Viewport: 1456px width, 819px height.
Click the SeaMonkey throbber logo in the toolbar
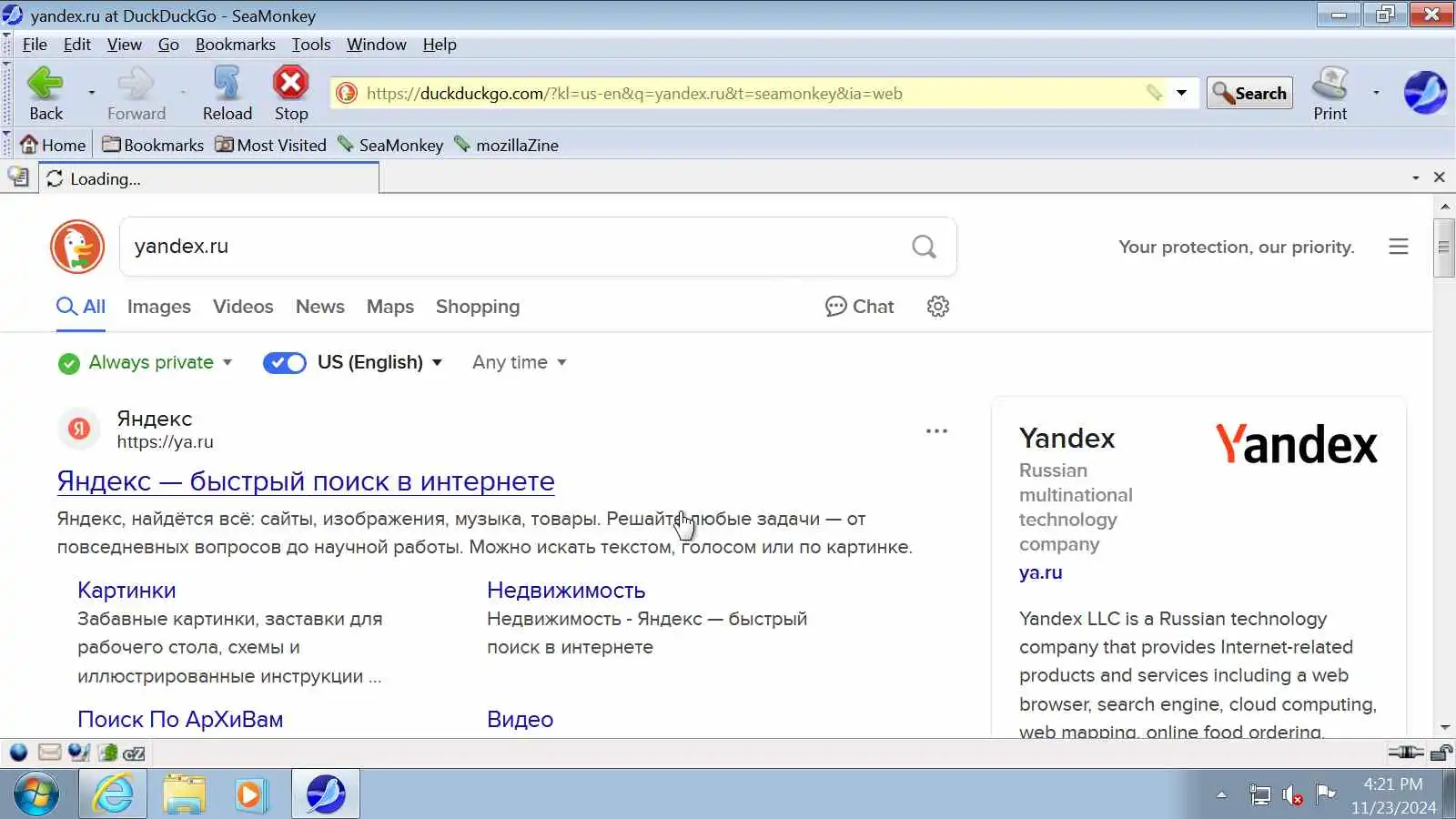[x=1425, y=93]
